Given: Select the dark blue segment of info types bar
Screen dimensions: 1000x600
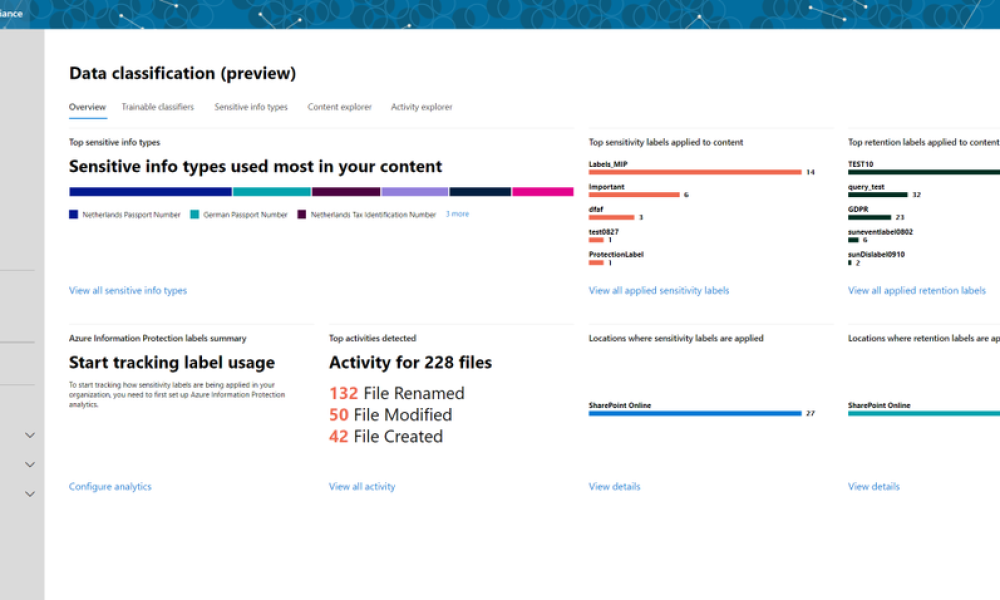Looking at the screenshot, I should (x=150, y=191).
